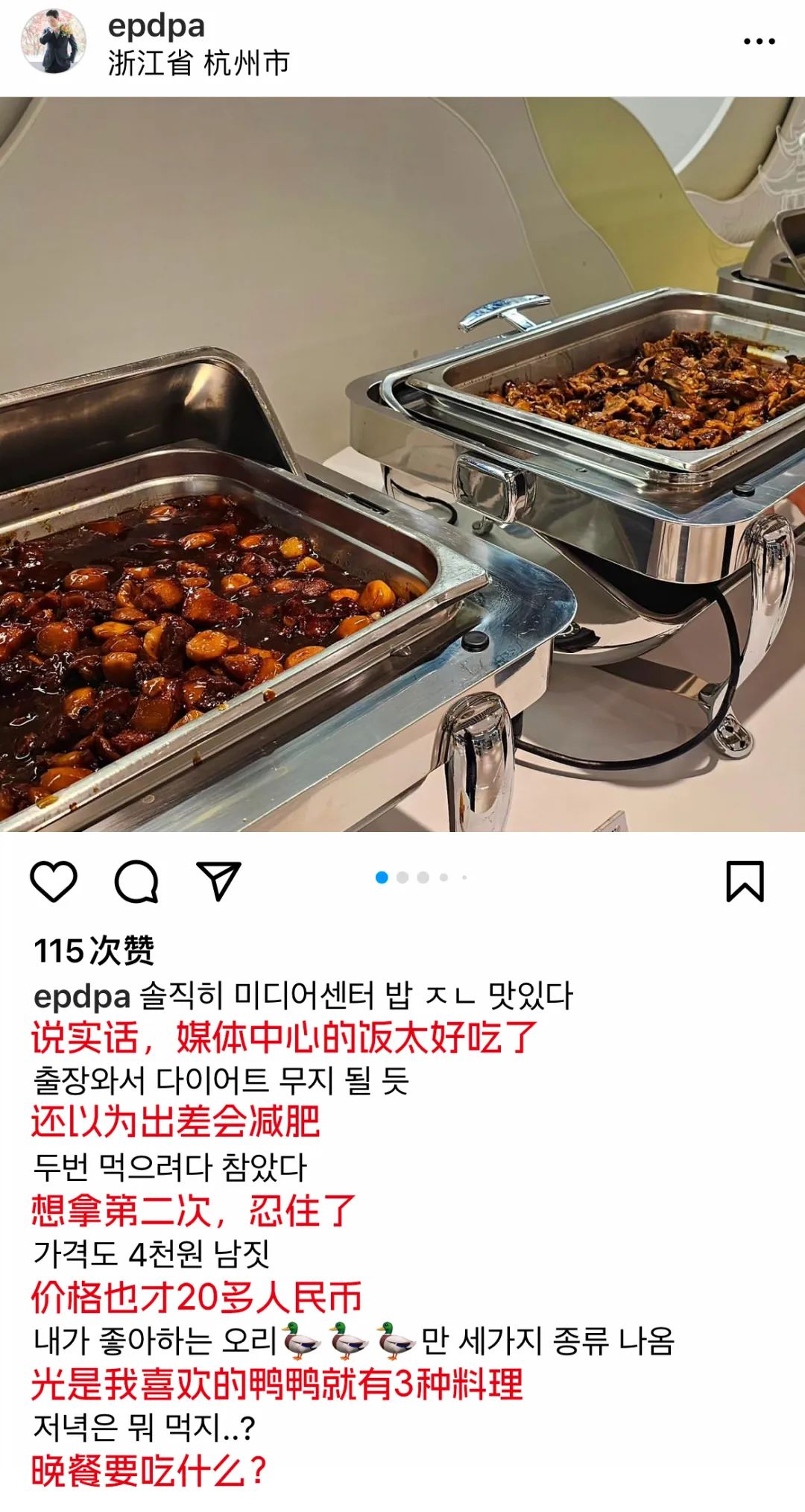
Task: Select first active blue carousel dot
Action: click(382, 878)
